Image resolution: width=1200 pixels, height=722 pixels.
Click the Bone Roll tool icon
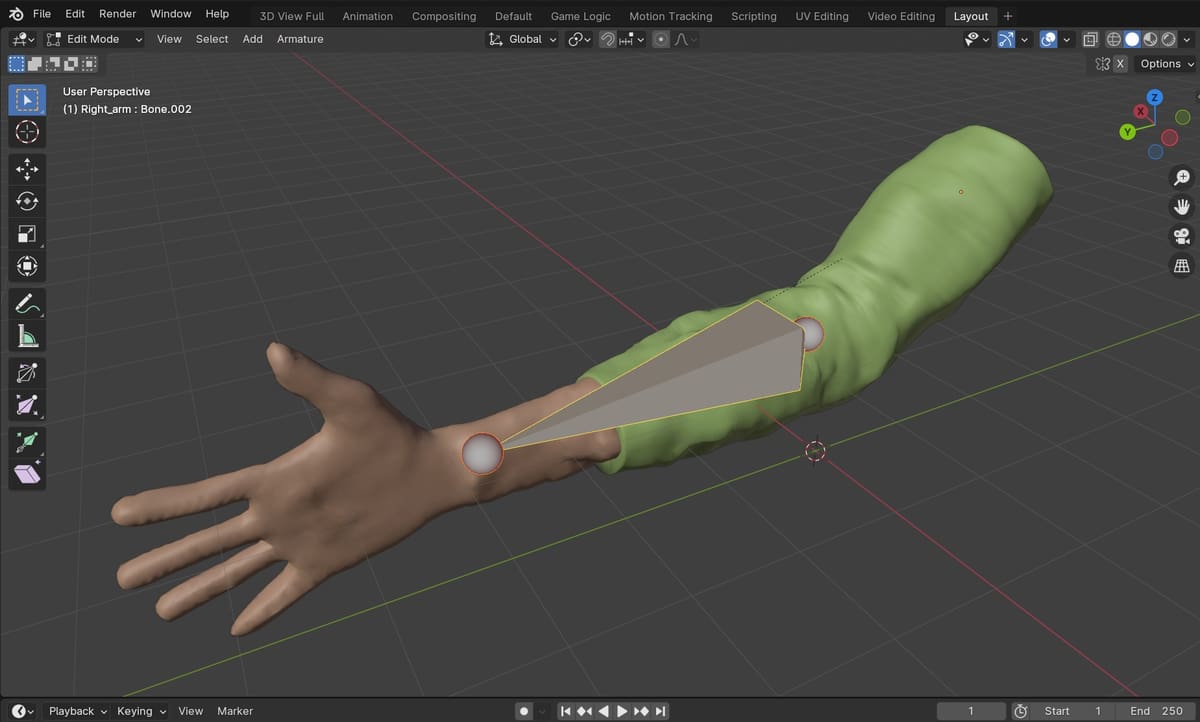(x=27, y=373)
